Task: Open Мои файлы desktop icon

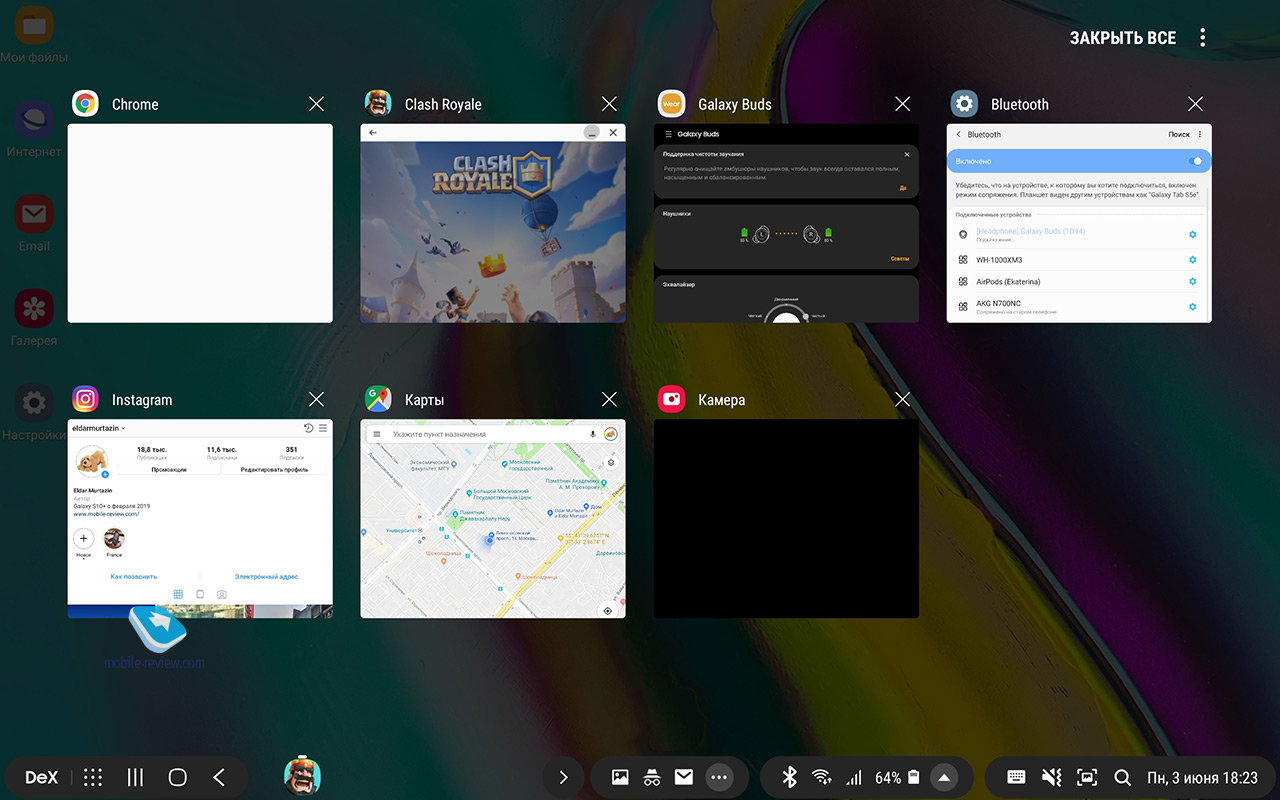Action: click(34, 35)
